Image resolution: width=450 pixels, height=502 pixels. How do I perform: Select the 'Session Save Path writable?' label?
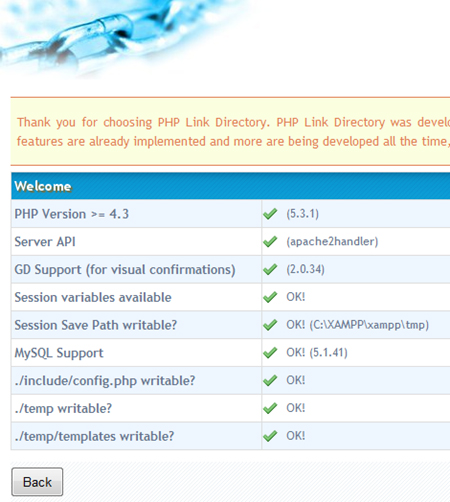pyautogui.click(x=96, y=325)
